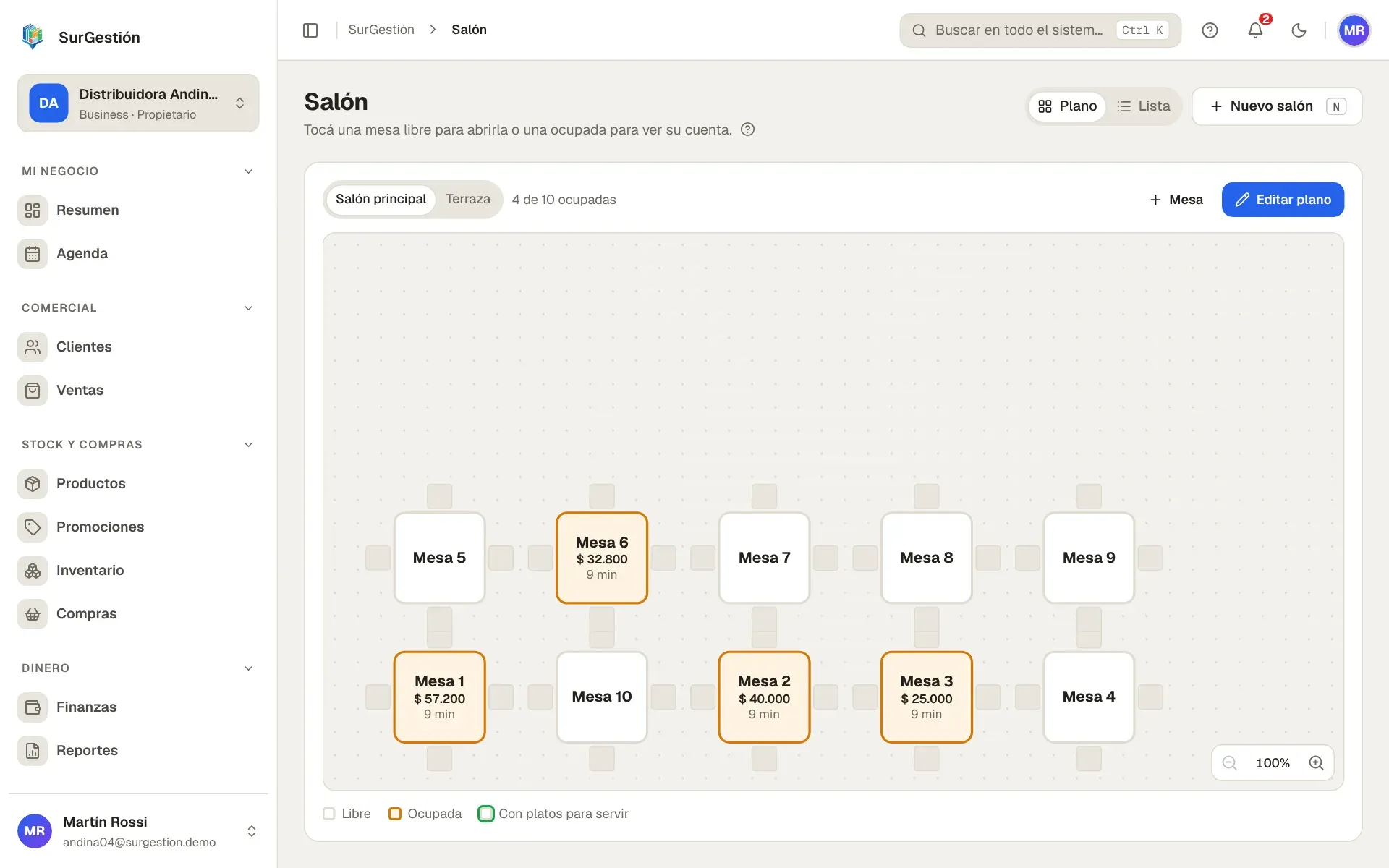Open free table Mesa 9
1389x868 pixels.
pos(1089,558)
